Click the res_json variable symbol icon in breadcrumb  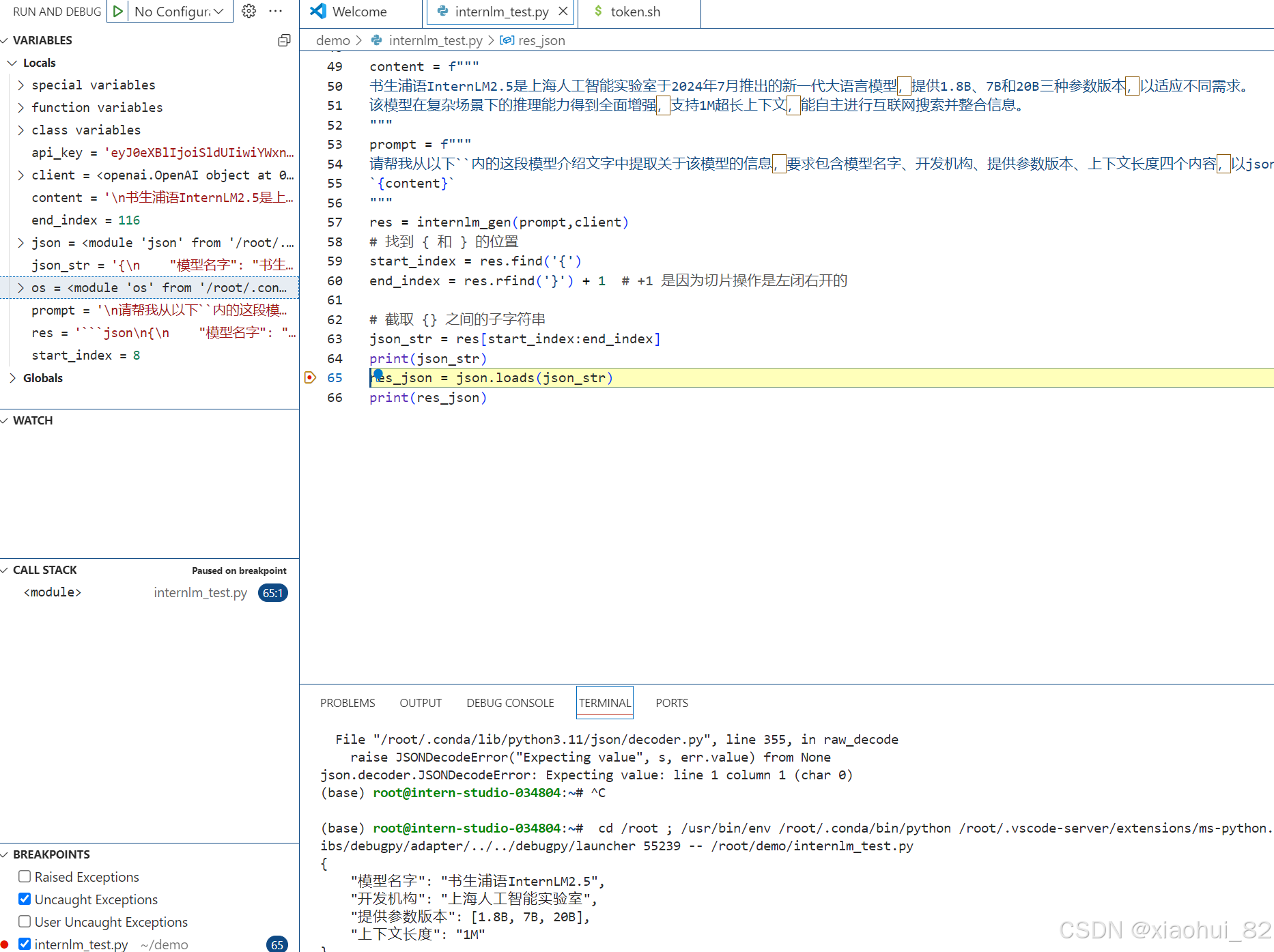pos(507,40)
